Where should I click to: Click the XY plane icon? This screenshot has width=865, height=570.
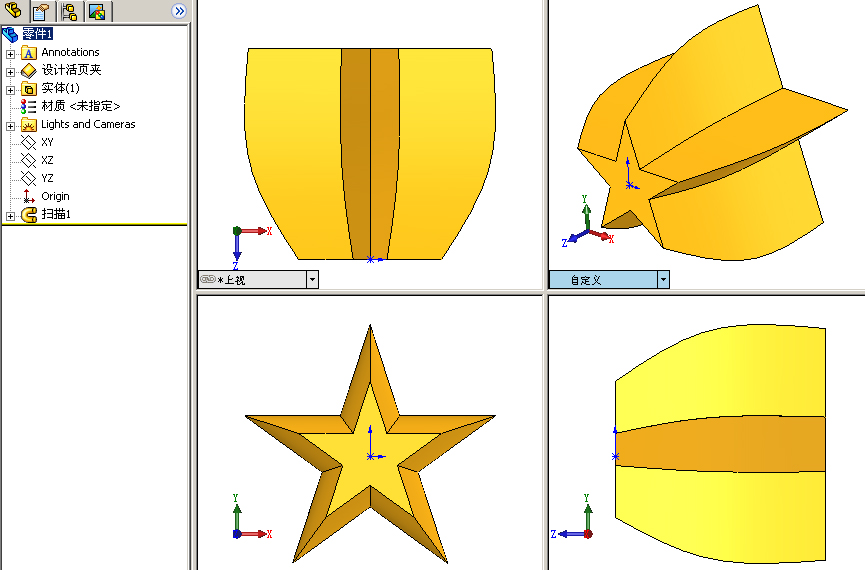point(28,142)
